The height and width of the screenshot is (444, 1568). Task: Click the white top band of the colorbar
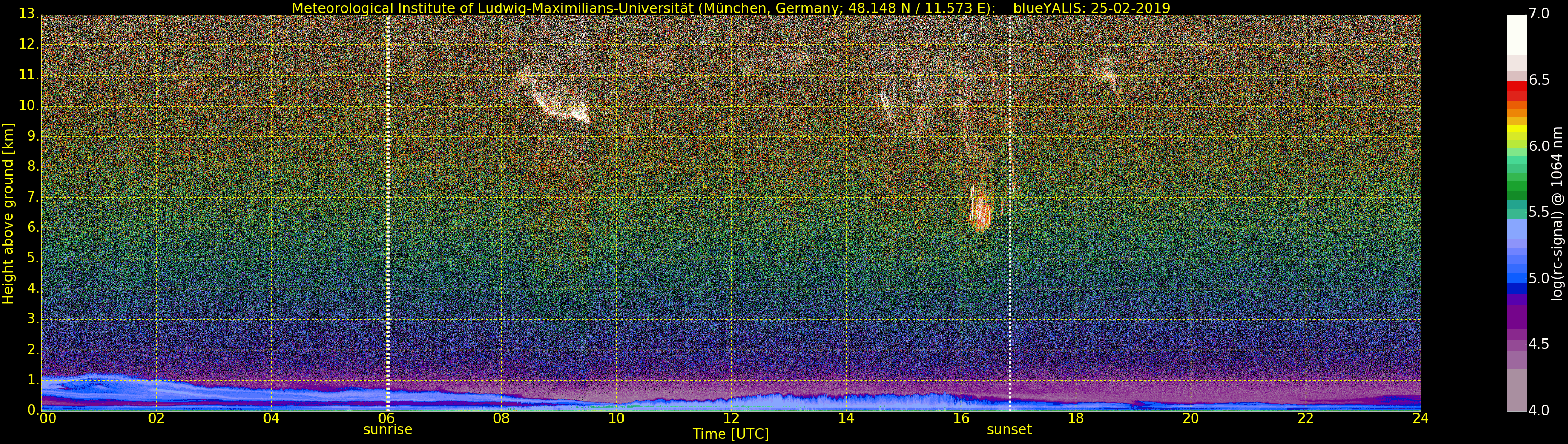click(x=1516, y=34)
